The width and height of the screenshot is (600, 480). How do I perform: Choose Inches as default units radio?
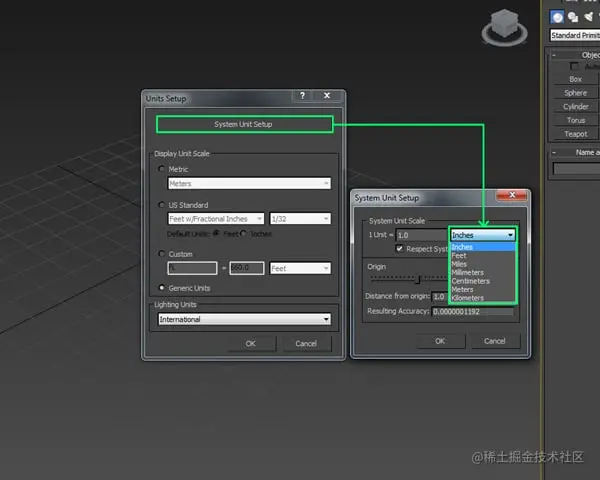click(x=243, y=233)
